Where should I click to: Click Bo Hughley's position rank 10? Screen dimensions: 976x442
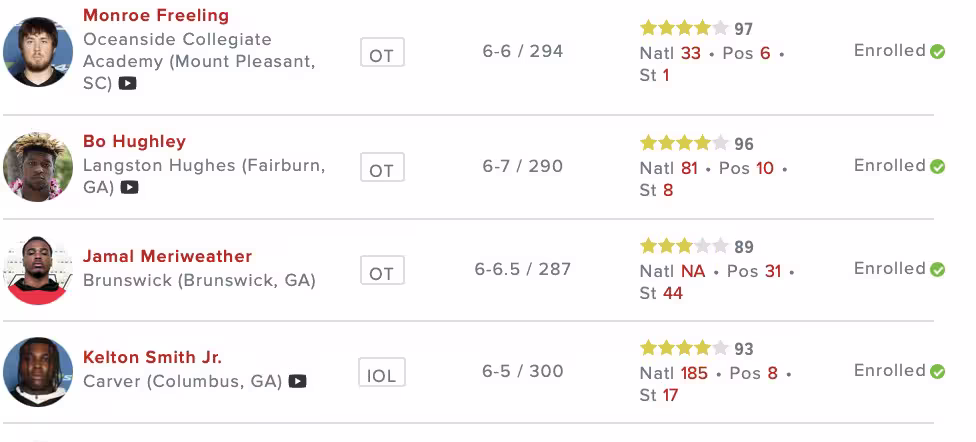coord(765,168)
